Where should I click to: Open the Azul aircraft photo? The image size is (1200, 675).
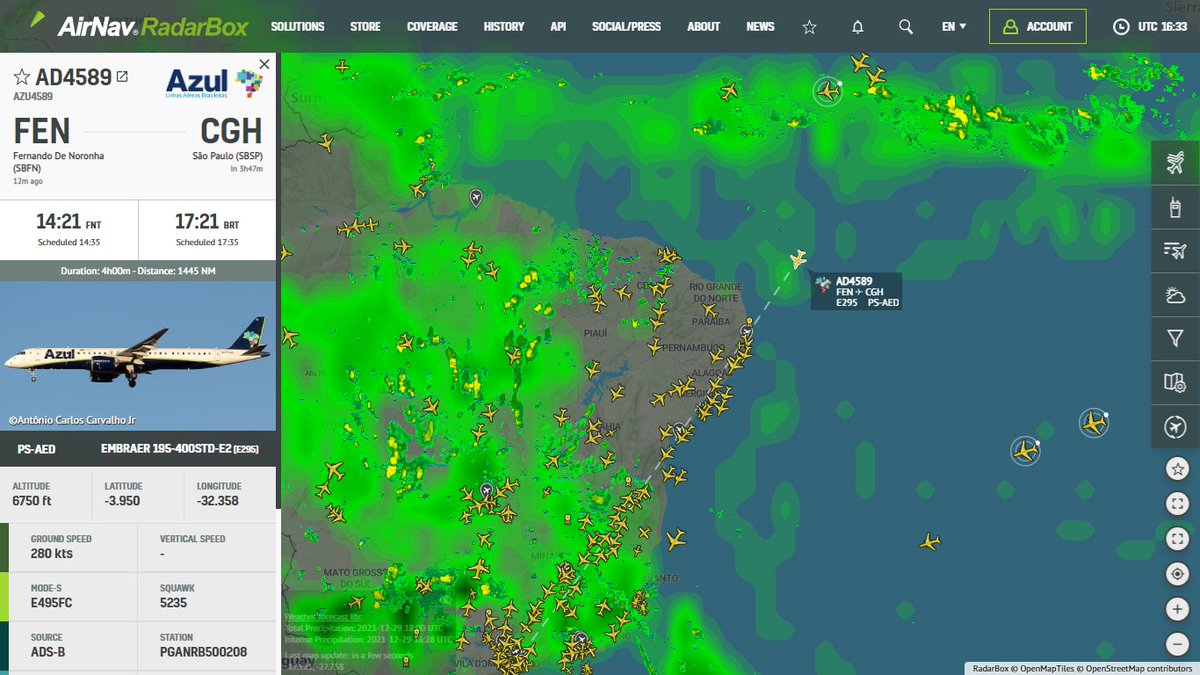tap(137, 356)
